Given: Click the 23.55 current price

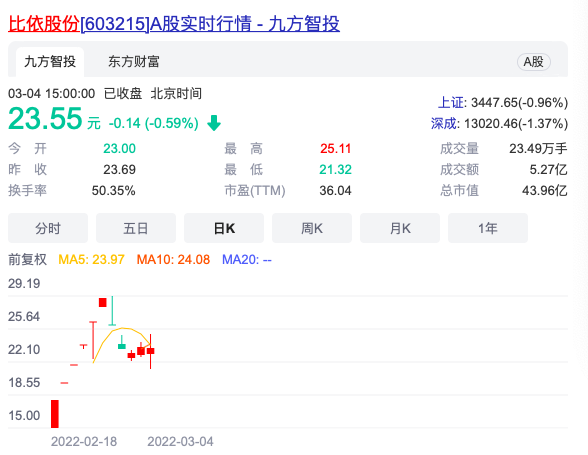Looking at the screenshot, I should pos(45,119).
